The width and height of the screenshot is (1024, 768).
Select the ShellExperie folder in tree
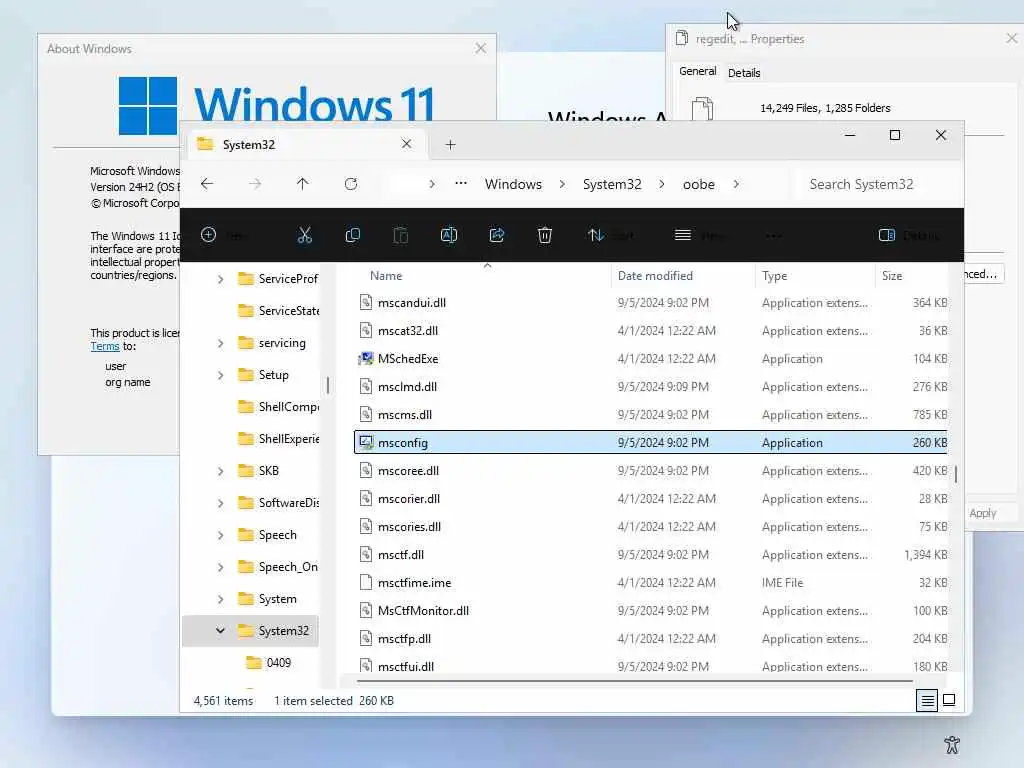[x=279, y=439]
